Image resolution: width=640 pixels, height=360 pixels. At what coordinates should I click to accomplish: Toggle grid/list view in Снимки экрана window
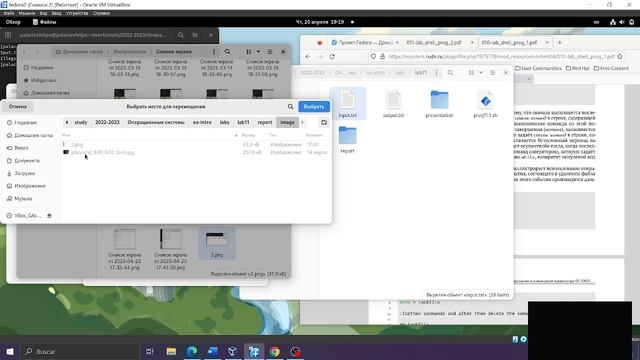tap(249, 52)
